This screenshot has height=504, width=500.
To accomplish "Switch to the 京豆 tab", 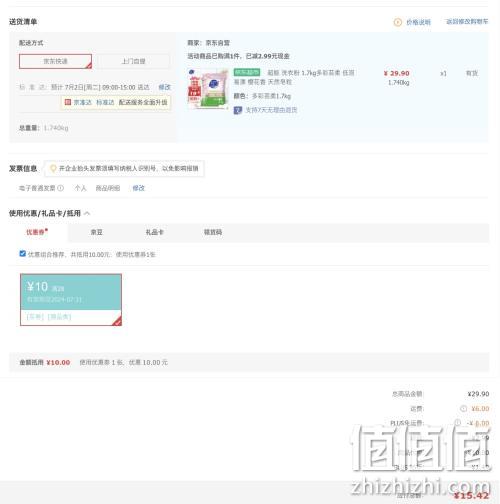I will pos(96,232).
